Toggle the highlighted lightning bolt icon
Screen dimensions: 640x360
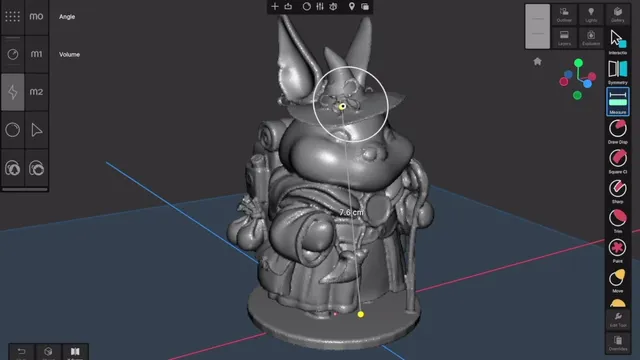pos(13,92)
